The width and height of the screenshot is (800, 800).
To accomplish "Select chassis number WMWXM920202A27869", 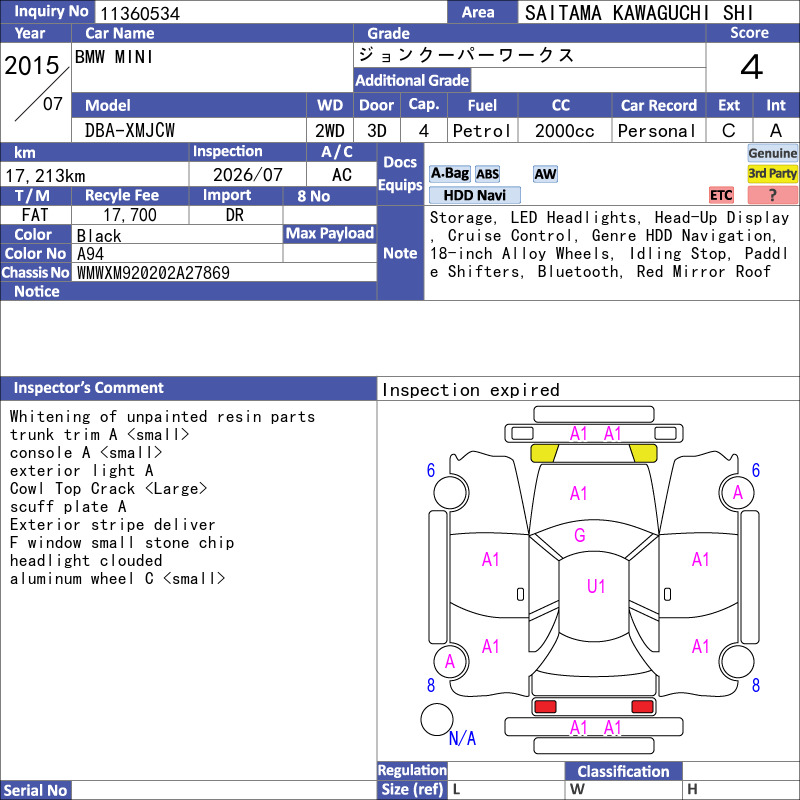I will [153, 273].
